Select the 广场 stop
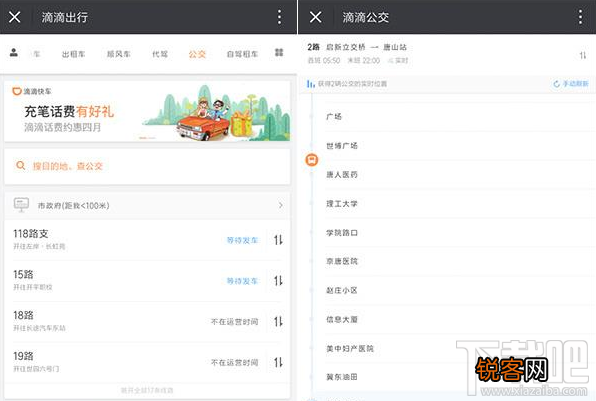Screen dimensions: 596x401 pyautogui.click(x=334, y=116)
